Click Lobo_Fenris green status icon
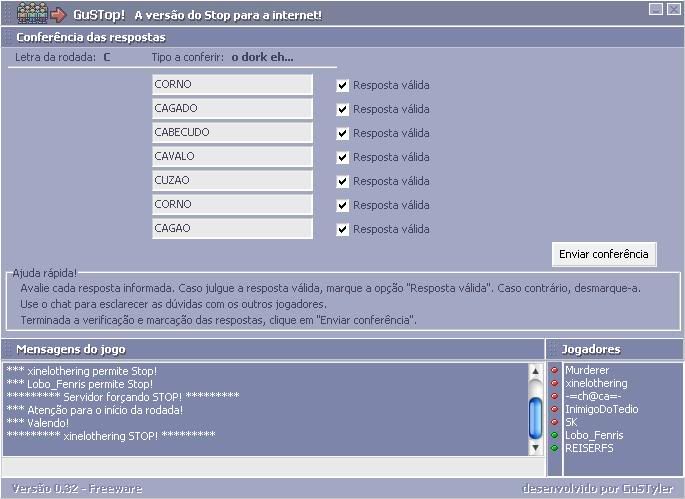 coord(554,435)
